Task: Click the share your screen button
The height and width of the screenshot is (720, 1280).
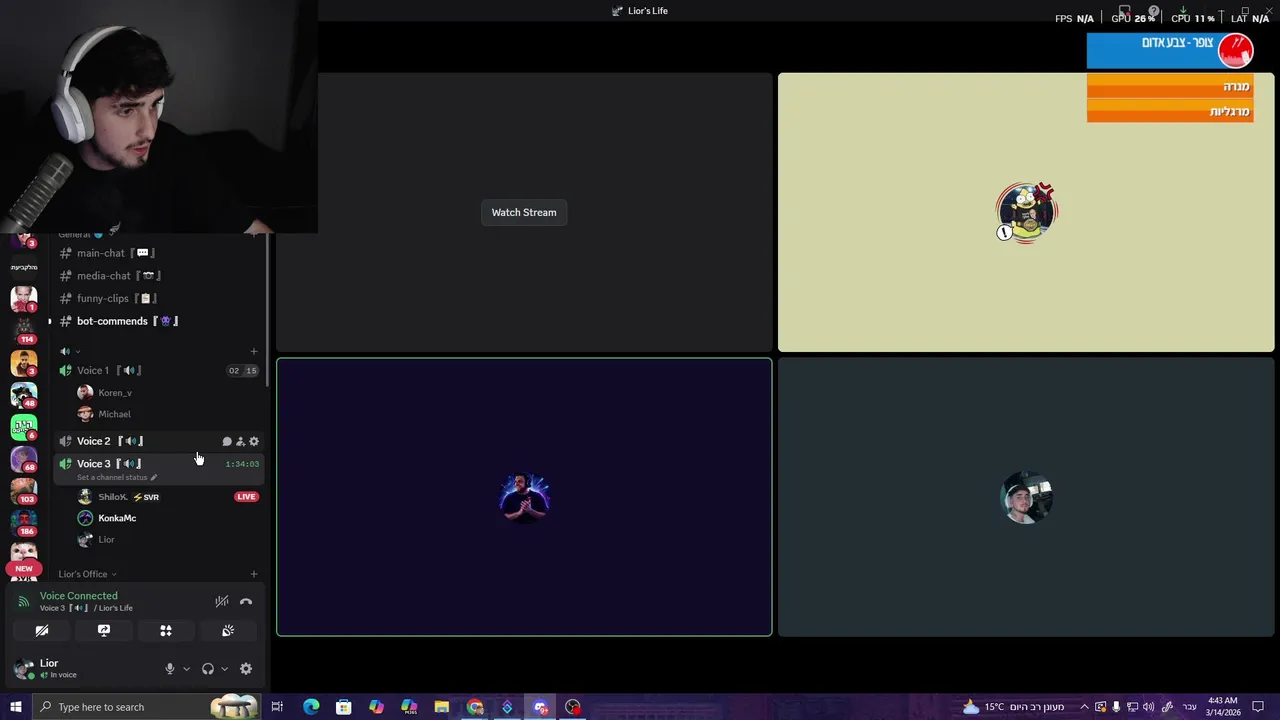Action: (x=104, y=631)
